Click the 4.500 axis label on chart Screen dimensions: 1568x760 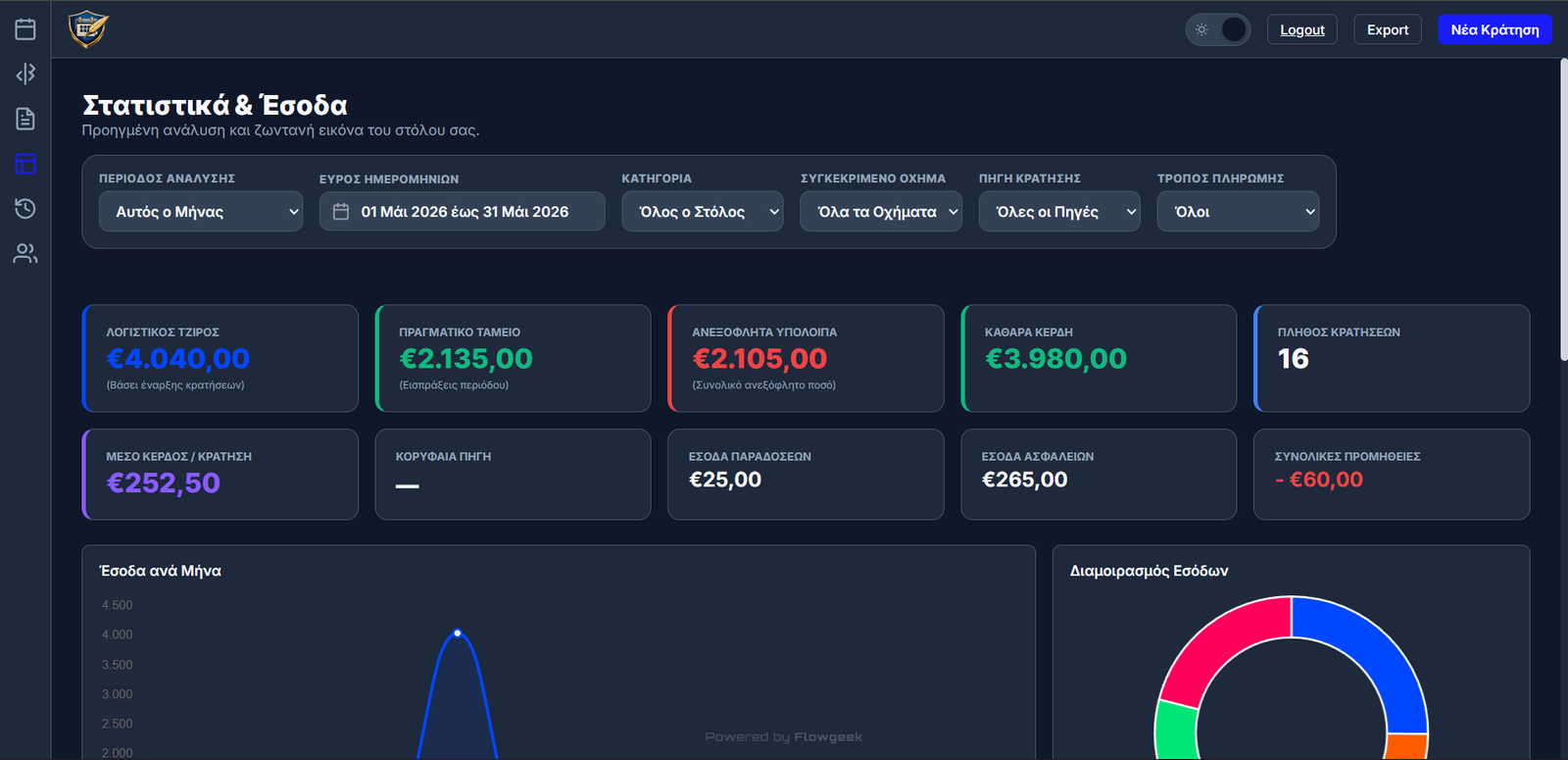coord(117,605)
